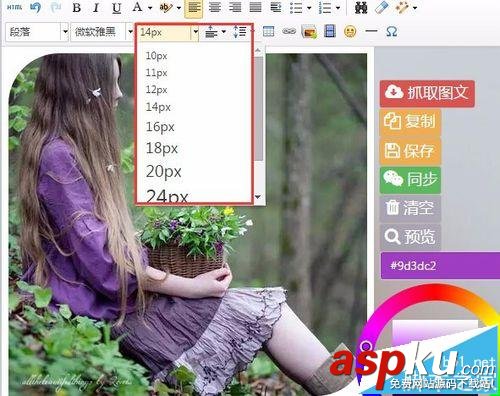500x396 pixels.
Task: Click the 预览 preview button
Action: 410,237
